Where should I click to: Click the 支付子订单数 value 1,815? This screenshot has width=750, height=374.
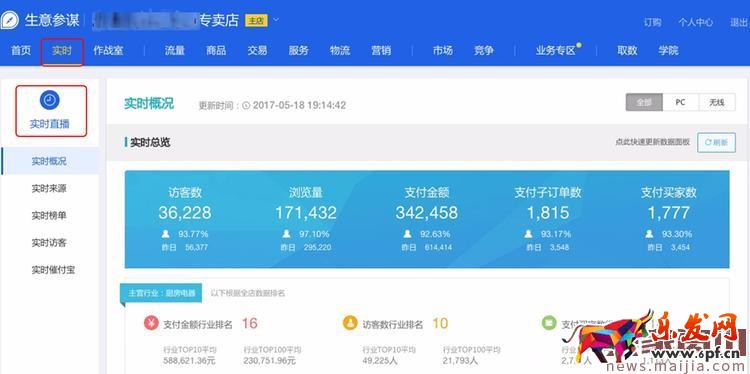[x=548, y=213]
